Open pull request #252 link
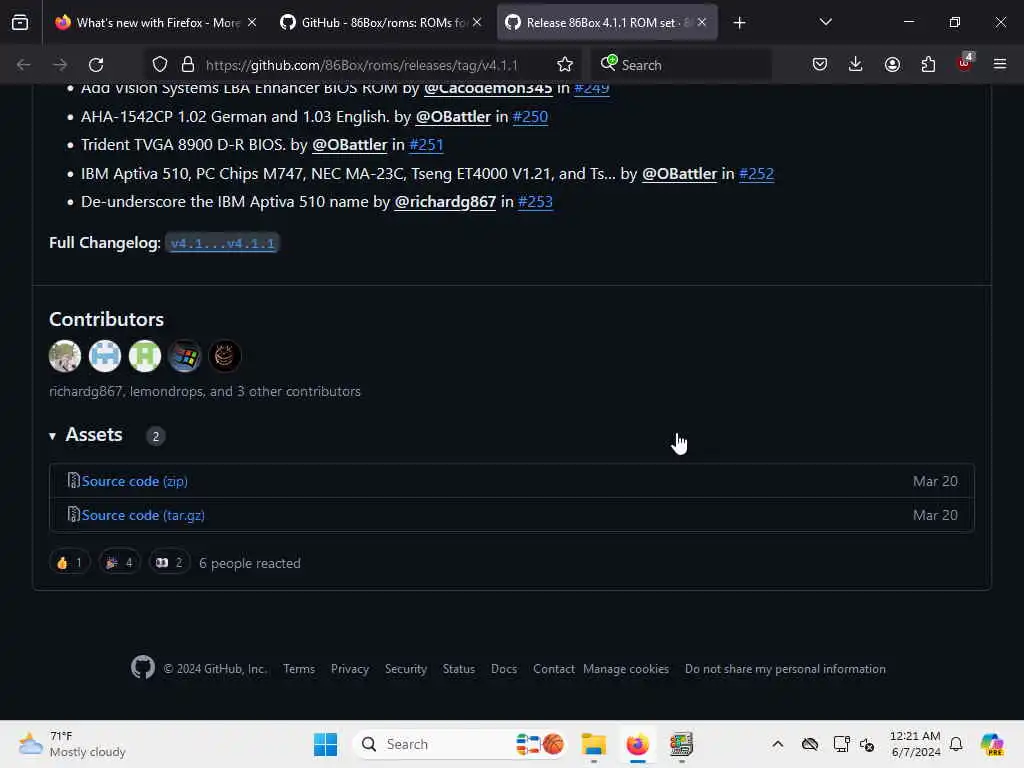Viewport: 1024px width, 768px height. 756,174
